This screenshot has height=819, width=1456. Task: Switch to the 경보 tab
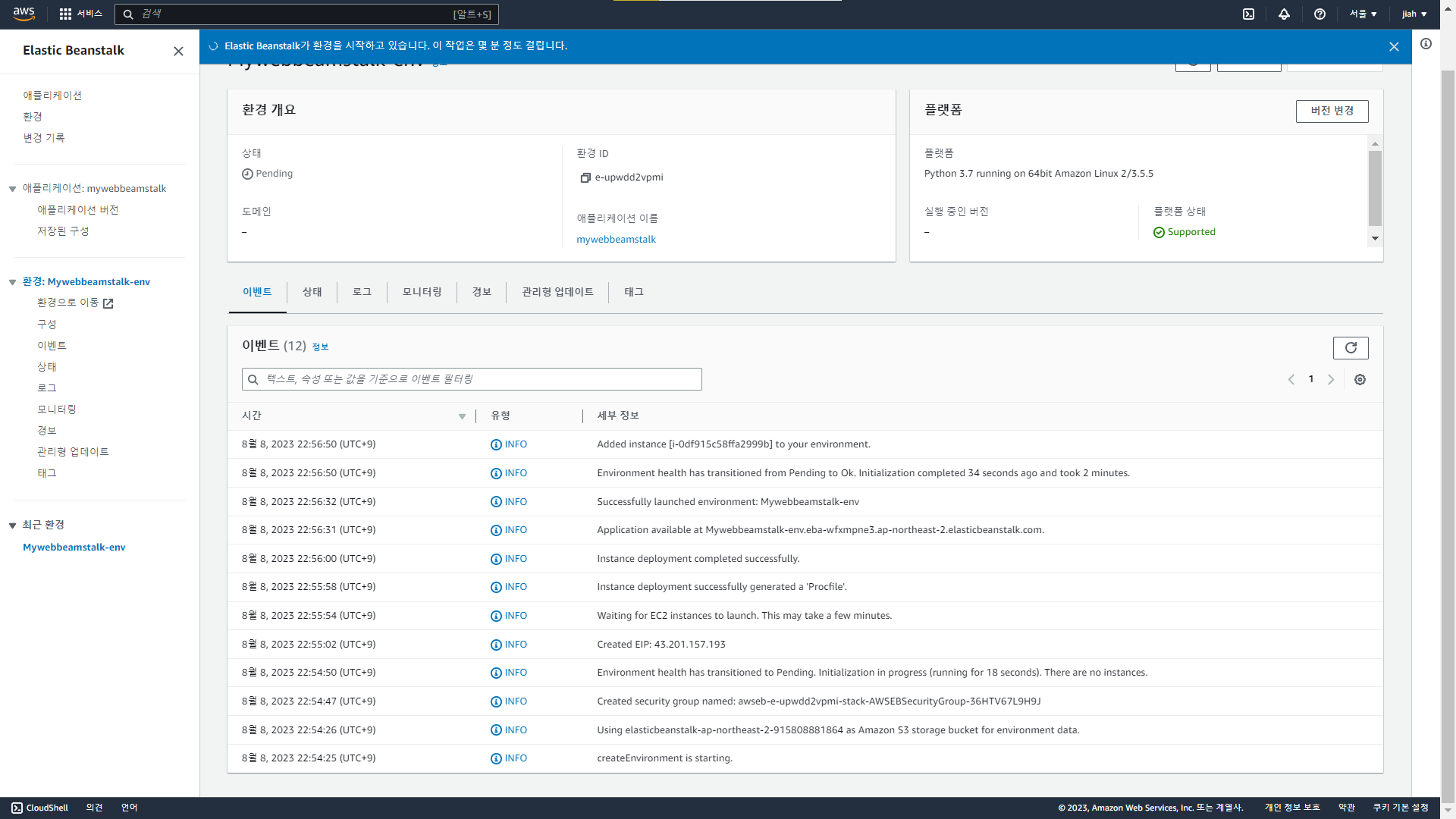[x=482, y=292]
